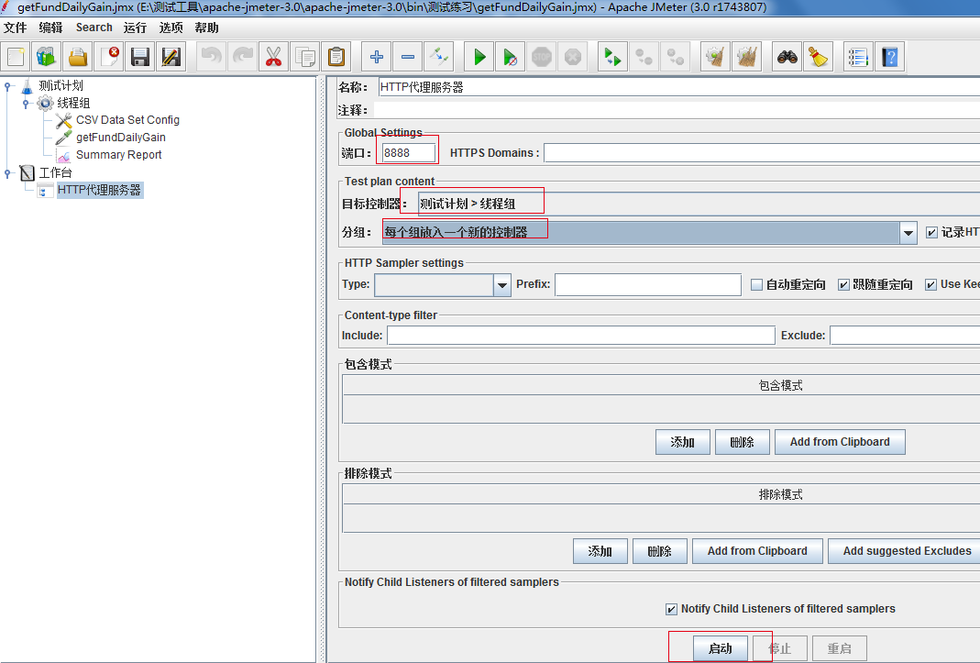Open the 文件 menu
Image resolution: width=980 pixels, height=663 pixels.
click(15, 27)
